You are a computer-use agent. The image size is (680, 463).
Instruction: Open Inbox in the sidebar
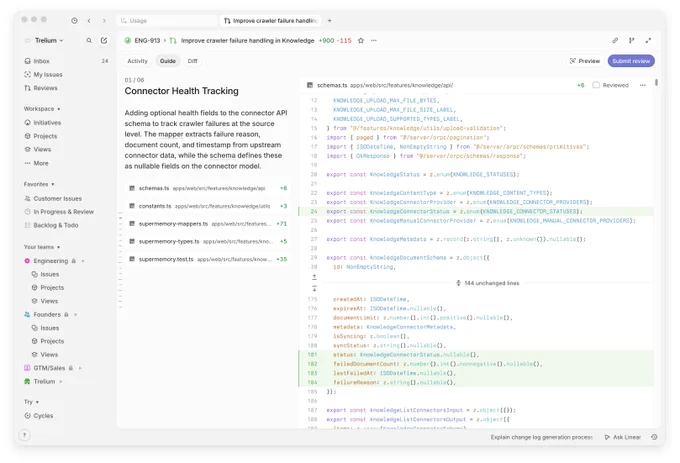[66, 61]
